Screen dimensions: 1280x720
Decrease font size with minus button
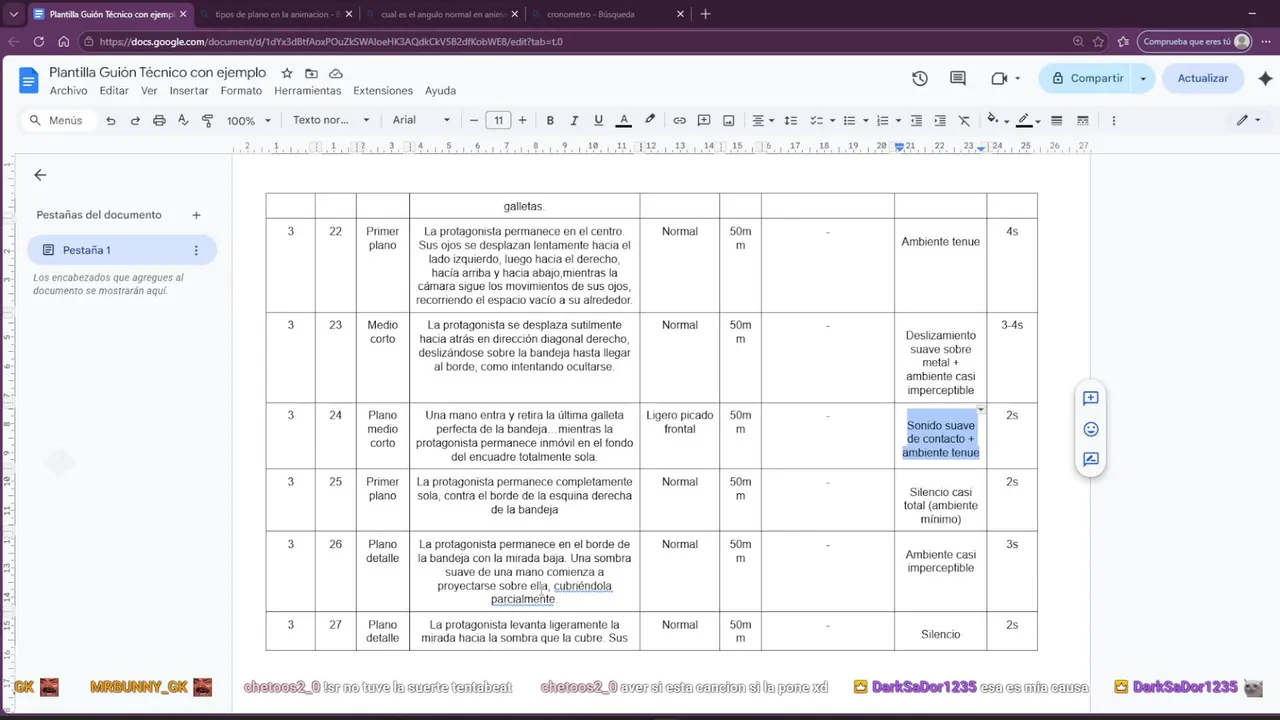coord(474,120)
